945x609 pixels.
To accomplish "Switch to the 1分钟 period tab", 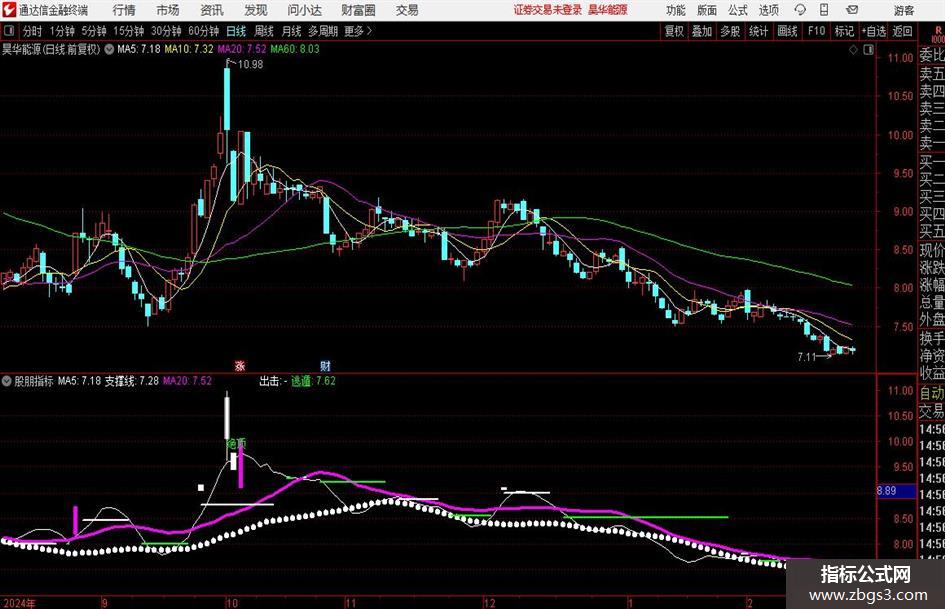I will pyautogui.click(x=62, y=31).
